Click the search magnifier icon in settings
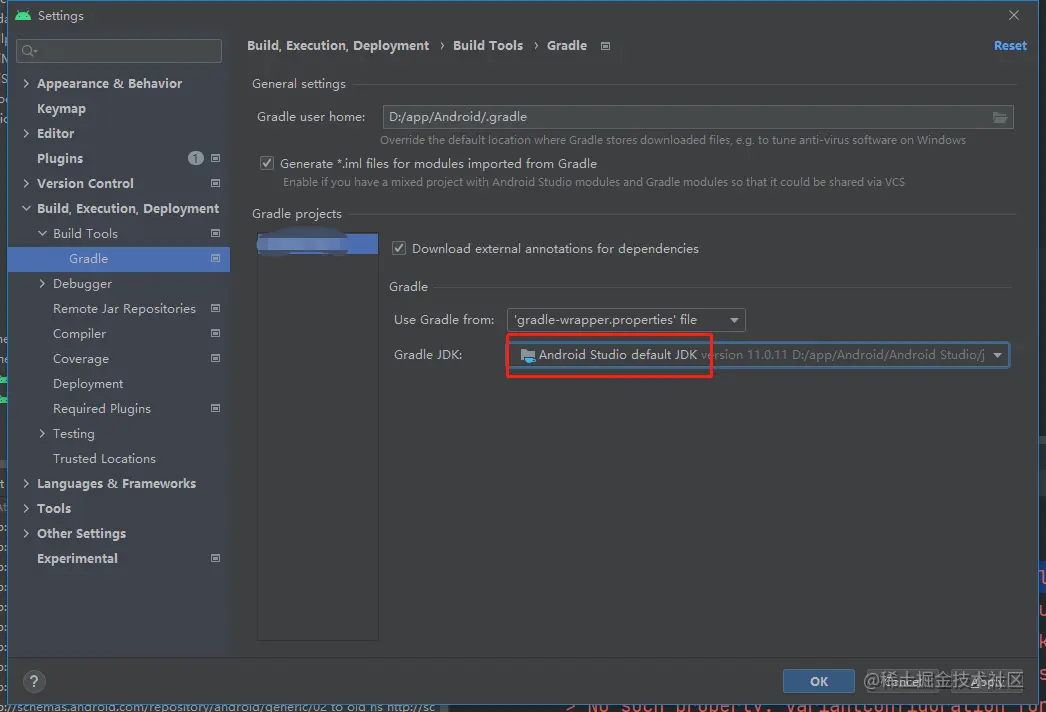Viewport: 1046px width, 712px height. [29, 51]
